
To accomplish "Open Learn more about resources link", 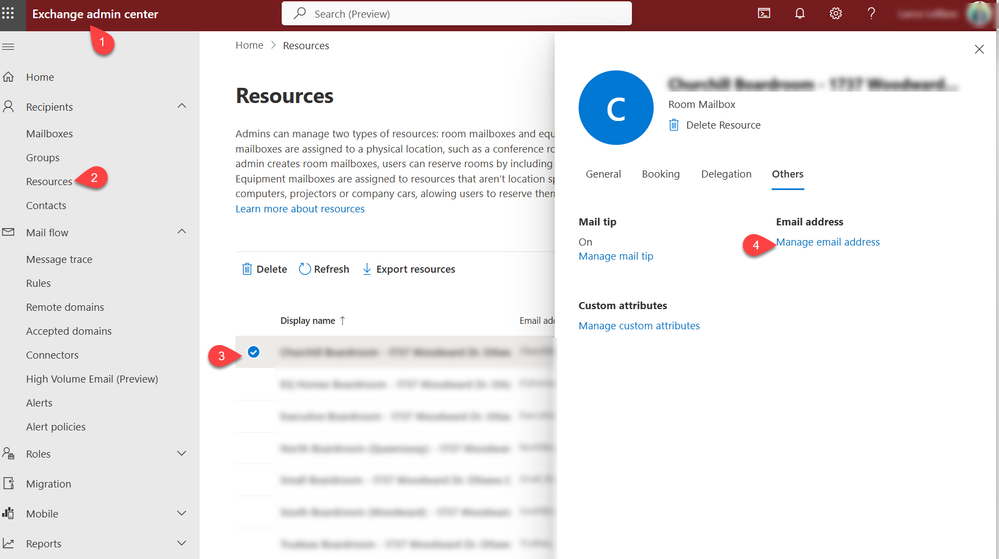I will (300, 208).
